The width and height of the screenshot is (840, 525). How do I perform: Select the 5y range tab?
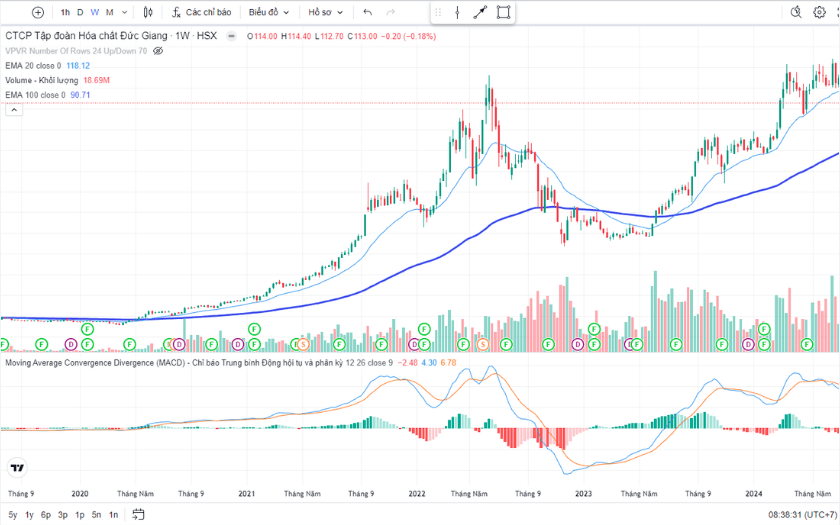[13, 514]
